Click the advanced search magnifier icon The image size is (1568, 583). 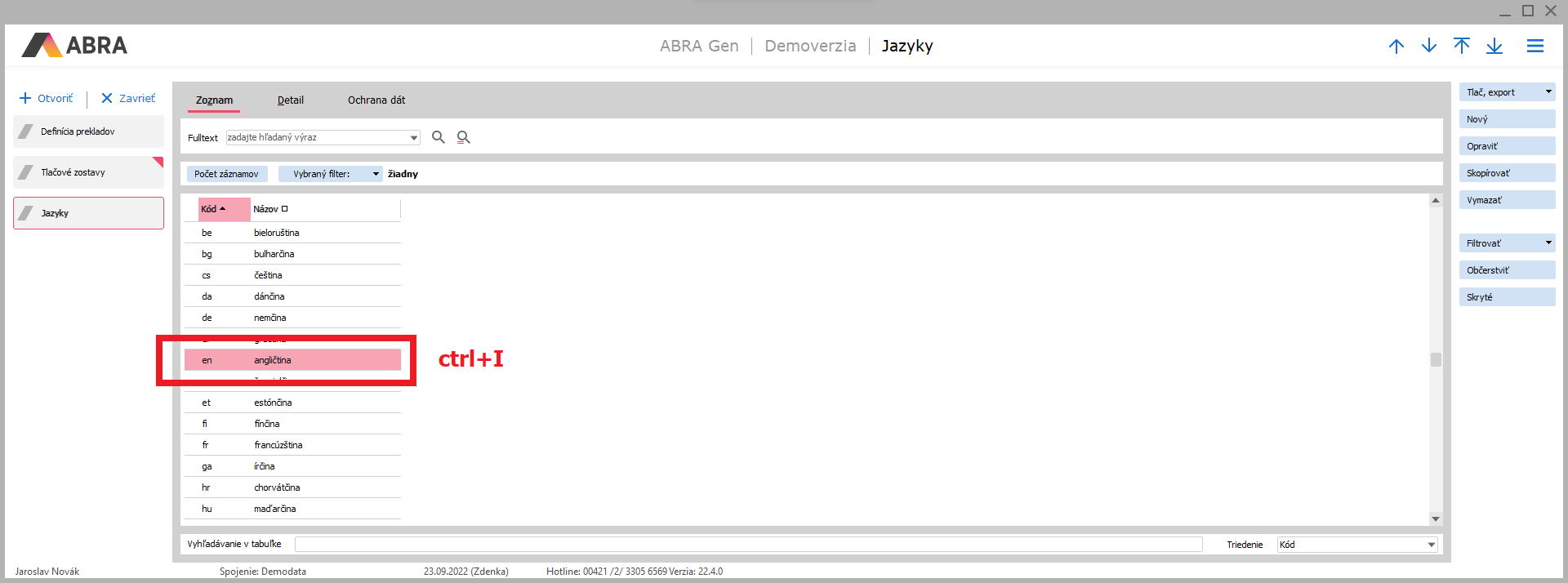coord(463,137)
